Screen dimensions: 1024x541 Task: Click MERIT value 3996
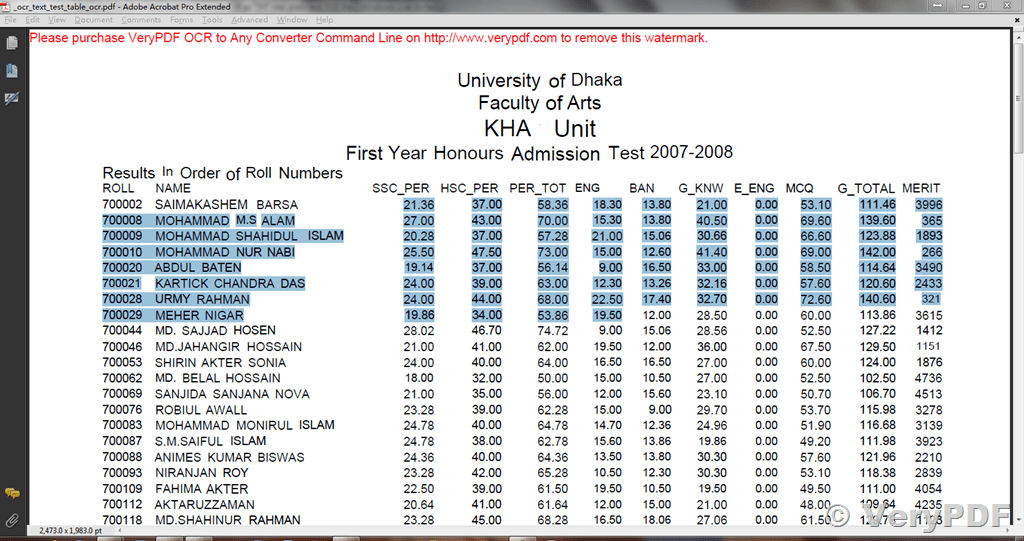point(929,205)
